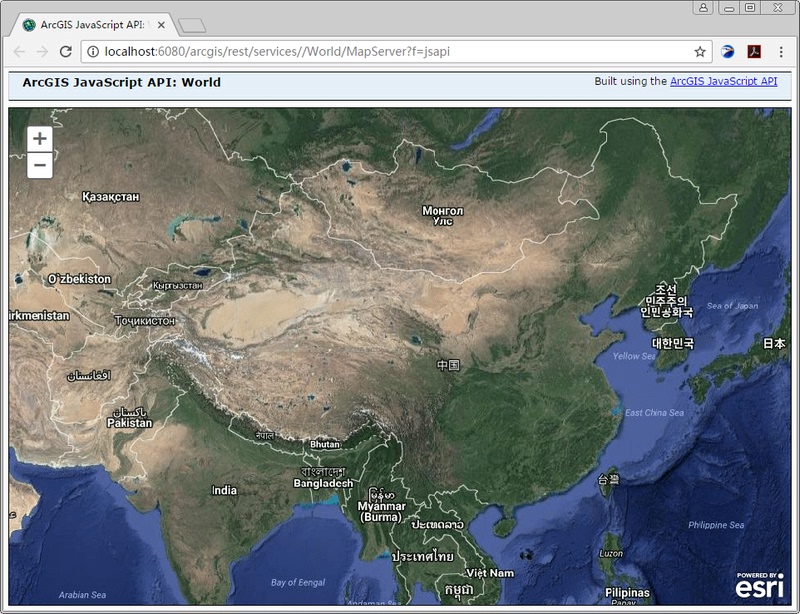Click the ประเทศไทย label on the map
This screenshot has width=800, height=614.
423,556
